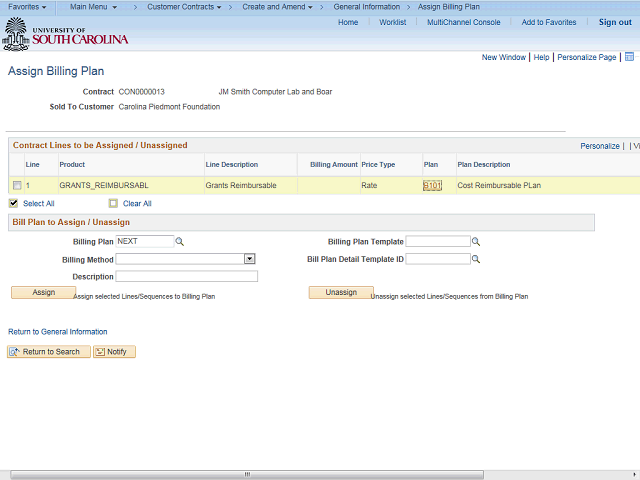Screen dimensions: 640x480
Task: Expand the Customer Contracts breadcrumb menu
Action: click(x=184, y=7)
